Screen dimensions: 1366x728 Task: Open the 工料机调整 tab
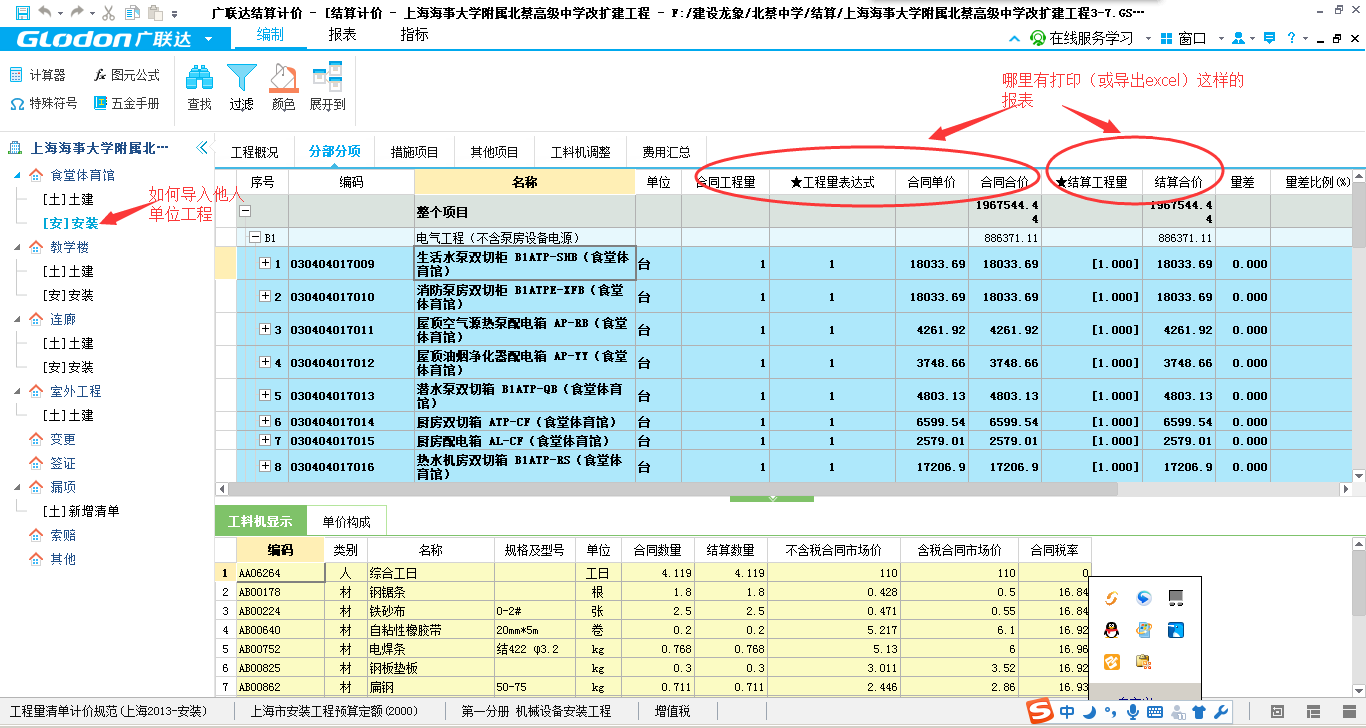tap(580, 152)
